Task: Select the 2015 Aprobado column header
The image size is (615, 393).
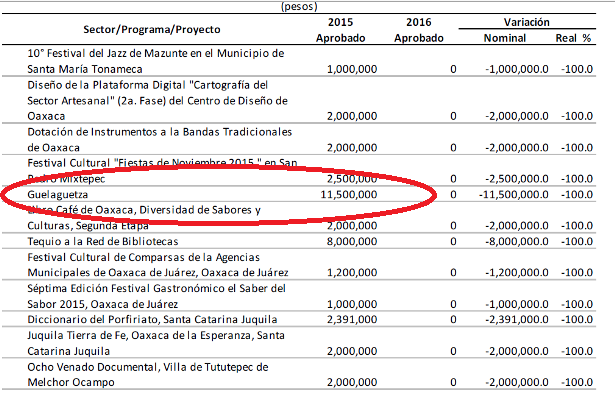Action: coord(340,30)
